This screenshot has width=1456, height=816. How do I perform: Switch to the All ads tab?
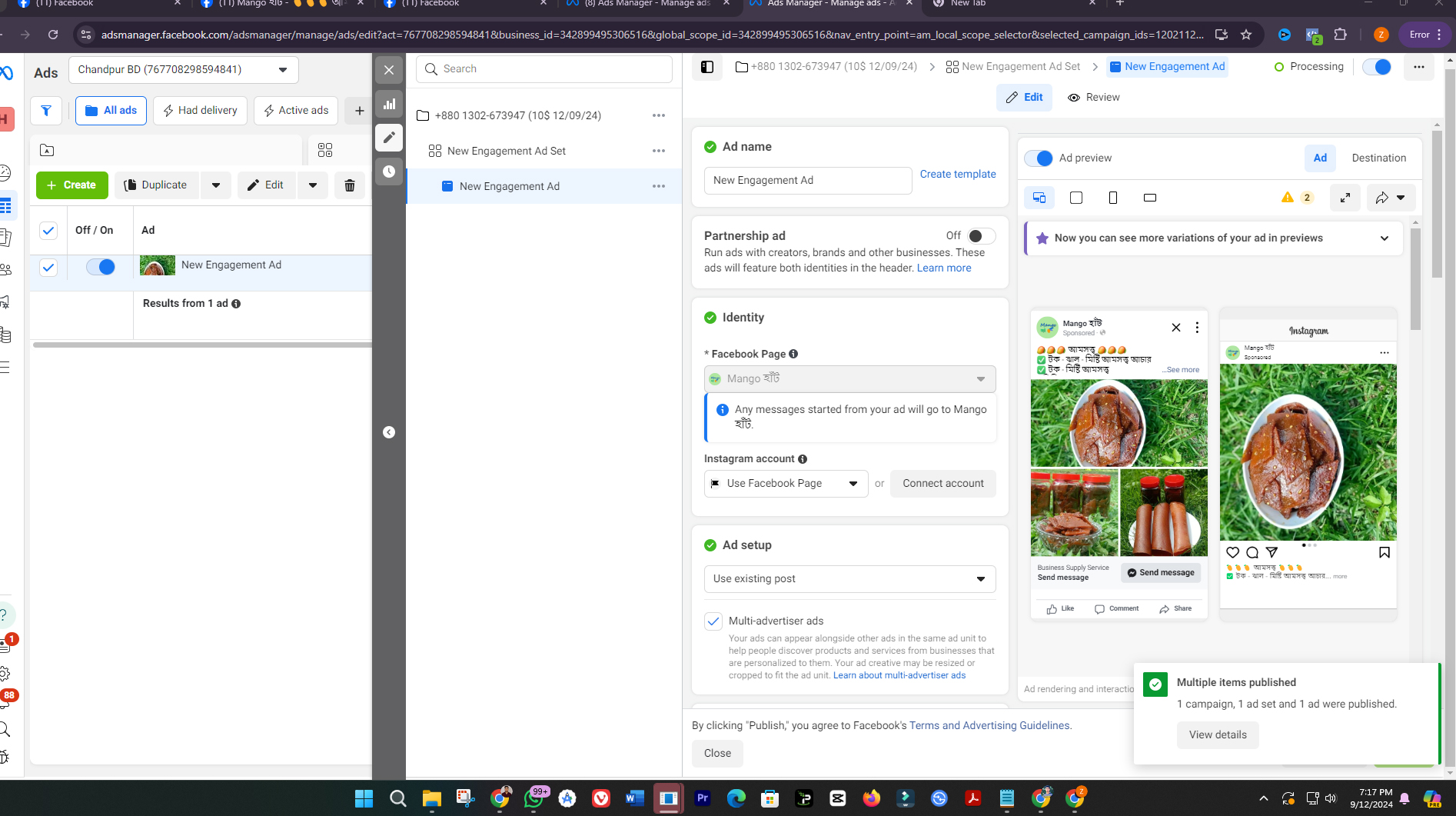point(111,111)
